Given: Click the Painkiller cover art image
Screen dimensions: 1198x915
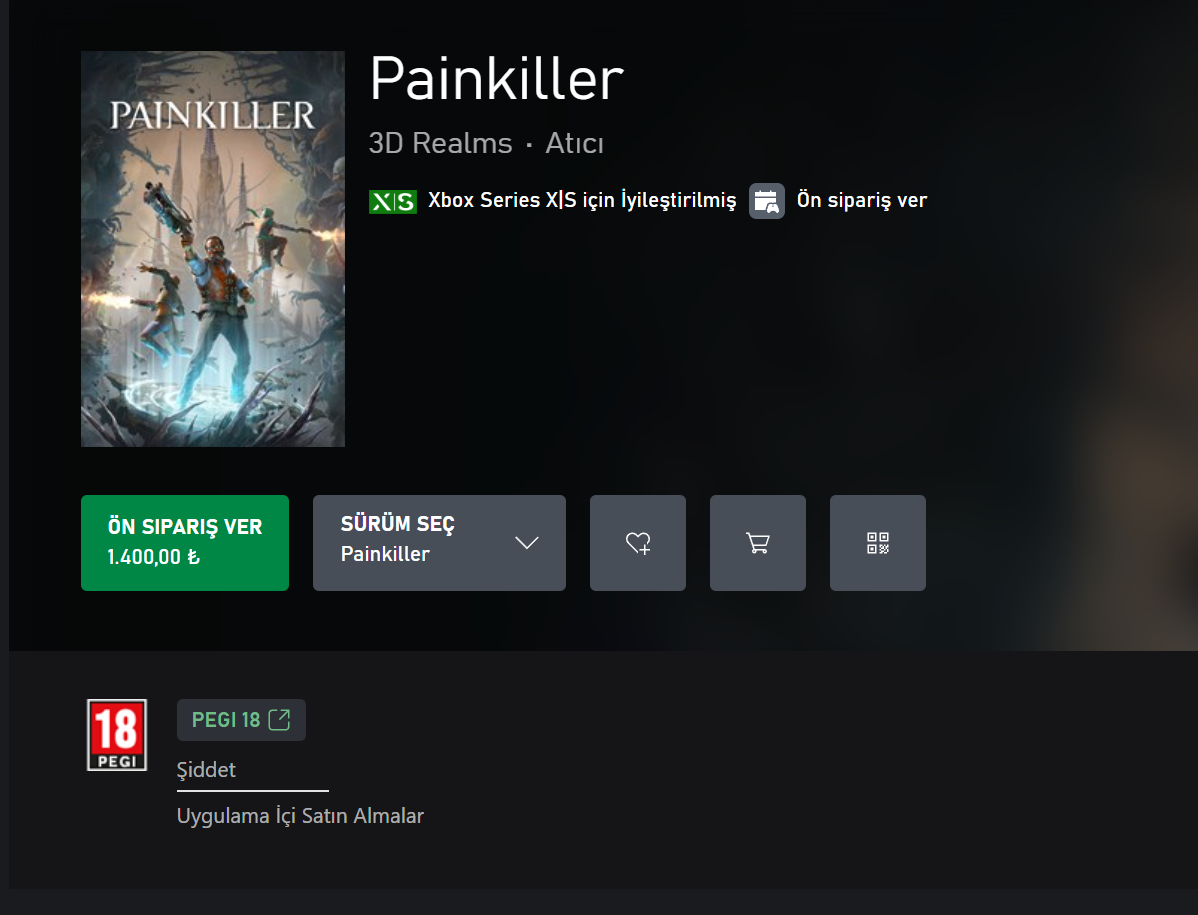Looking at the screenshot, I should click(x=212, y=249).
